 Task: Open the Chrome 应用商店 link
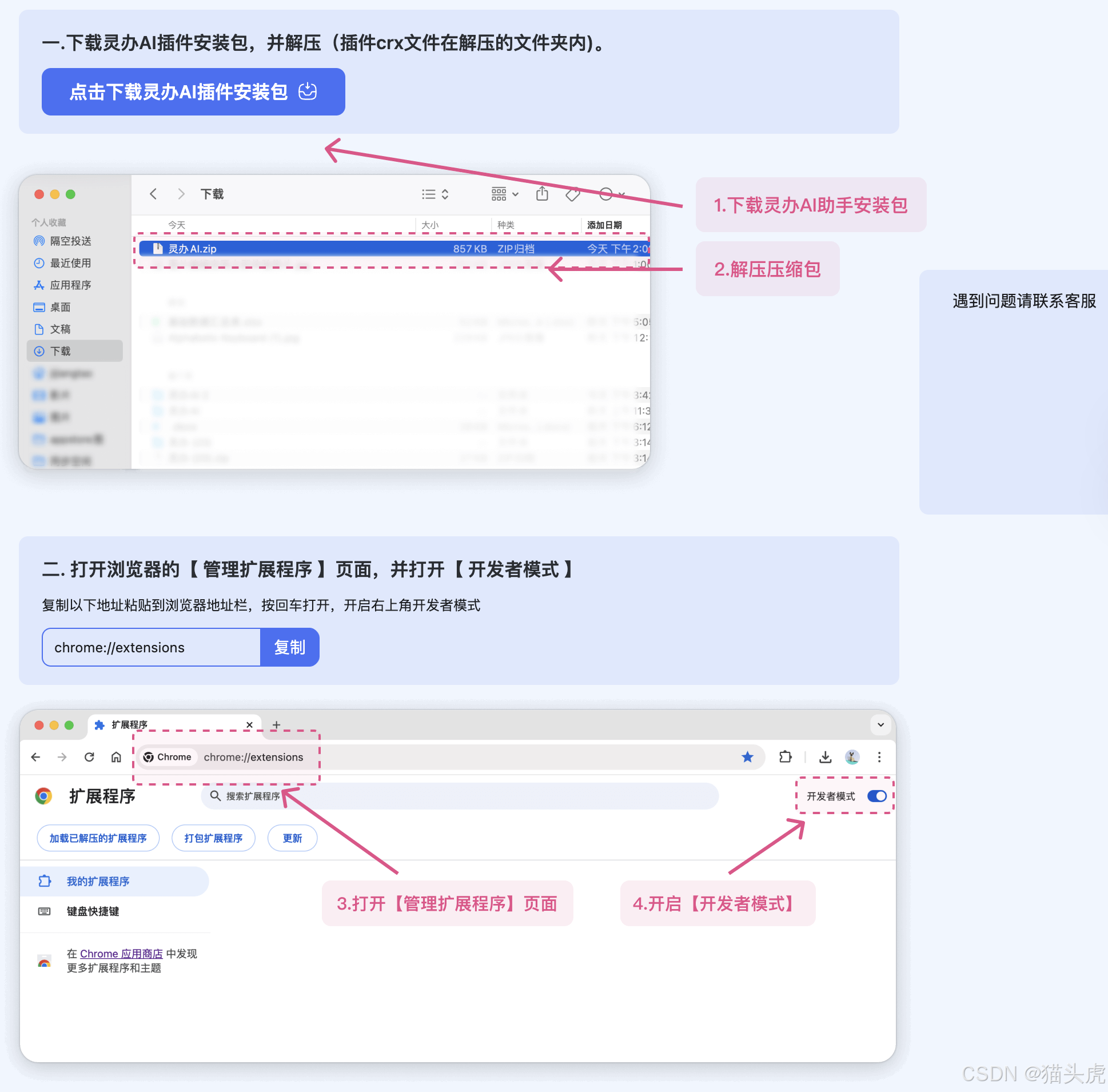coord(122,953)
